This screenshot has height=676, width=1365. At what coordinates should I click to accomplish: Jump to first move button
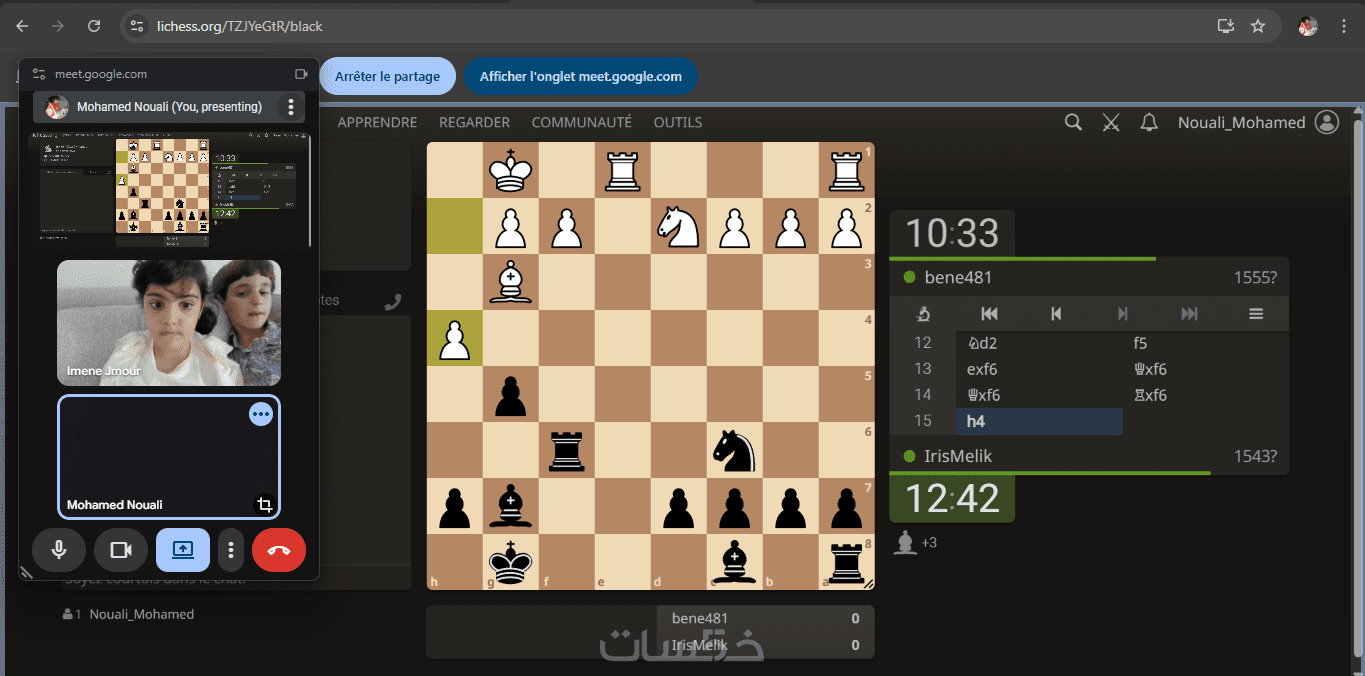click(x=989, y=314)
